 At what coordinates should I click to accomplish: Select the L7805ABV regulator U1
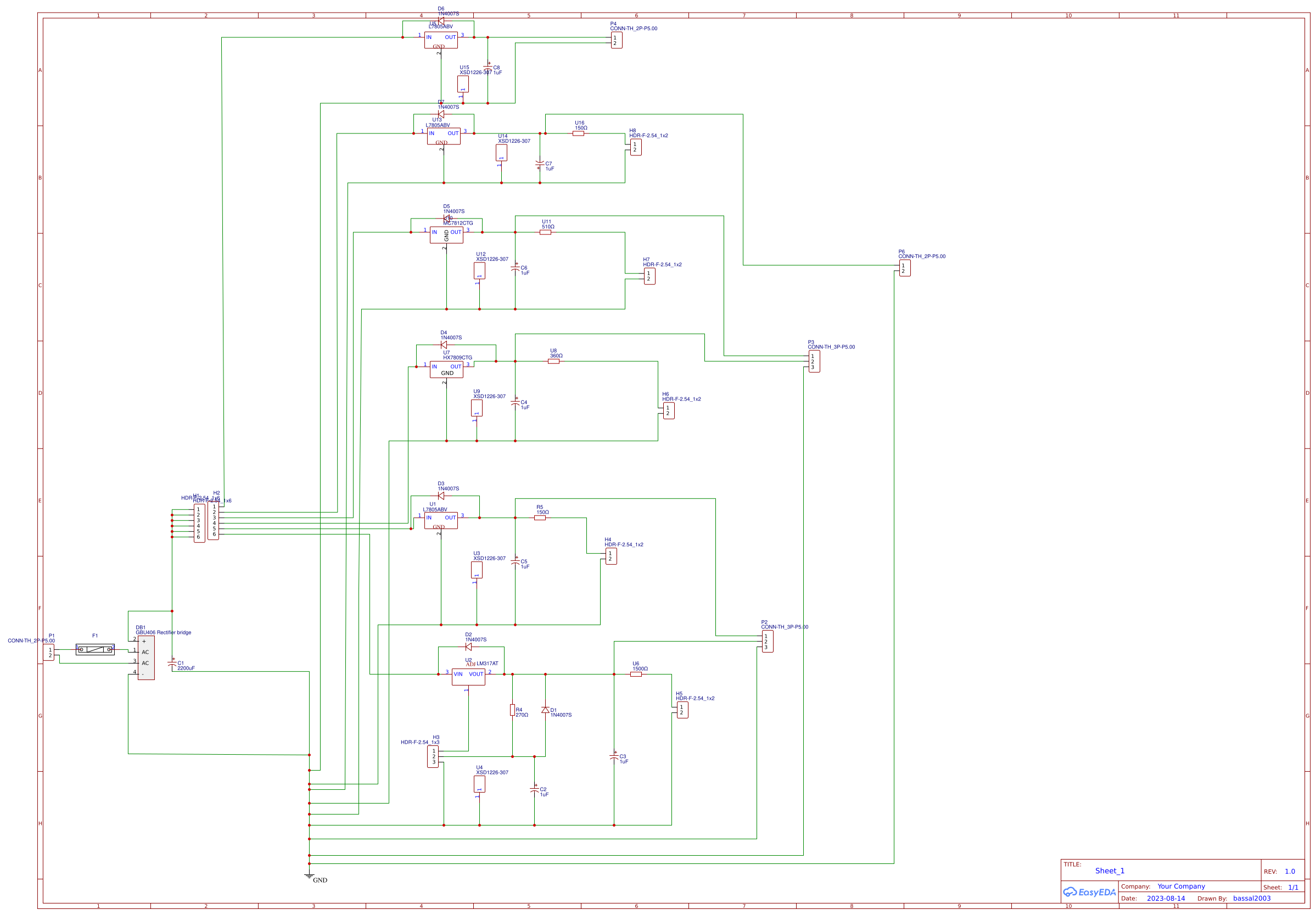coord(441,521)
